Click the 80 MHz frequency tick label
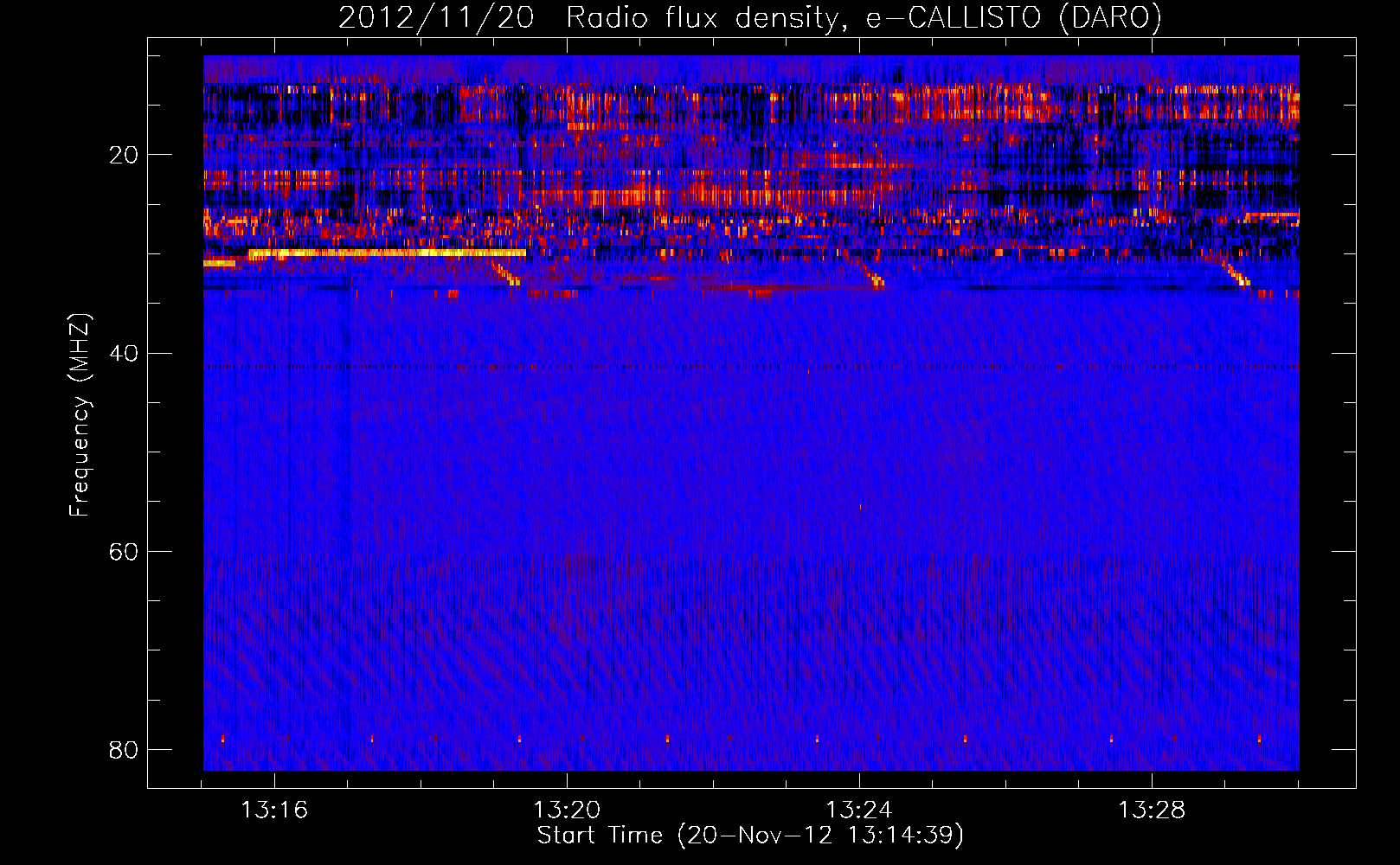1400x865 pixels. point(124,749)
